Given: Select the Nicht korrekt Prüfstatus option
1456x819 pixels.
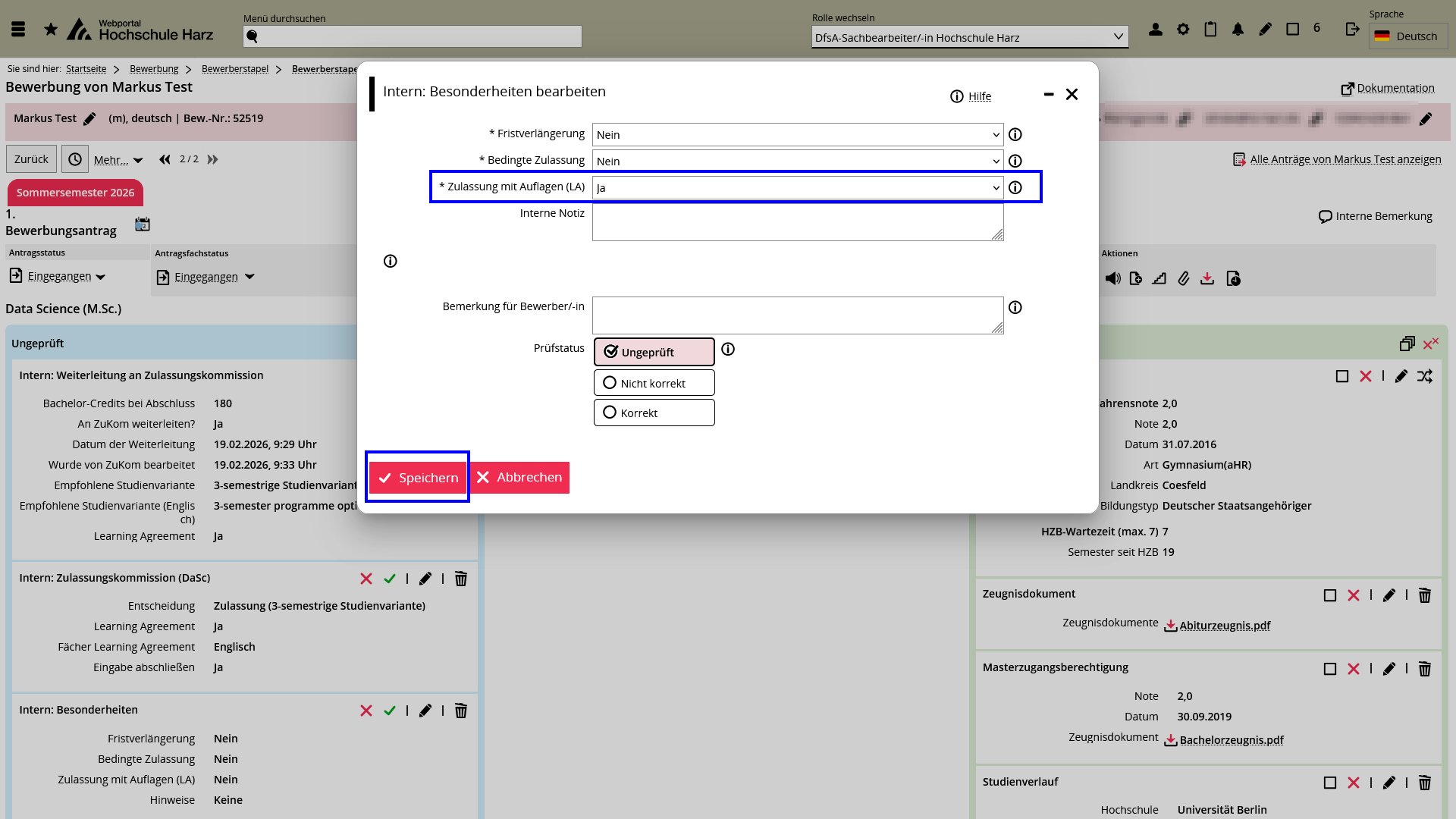Looking at the screenshot, I should pyautogui.click(x=654, y=383).
